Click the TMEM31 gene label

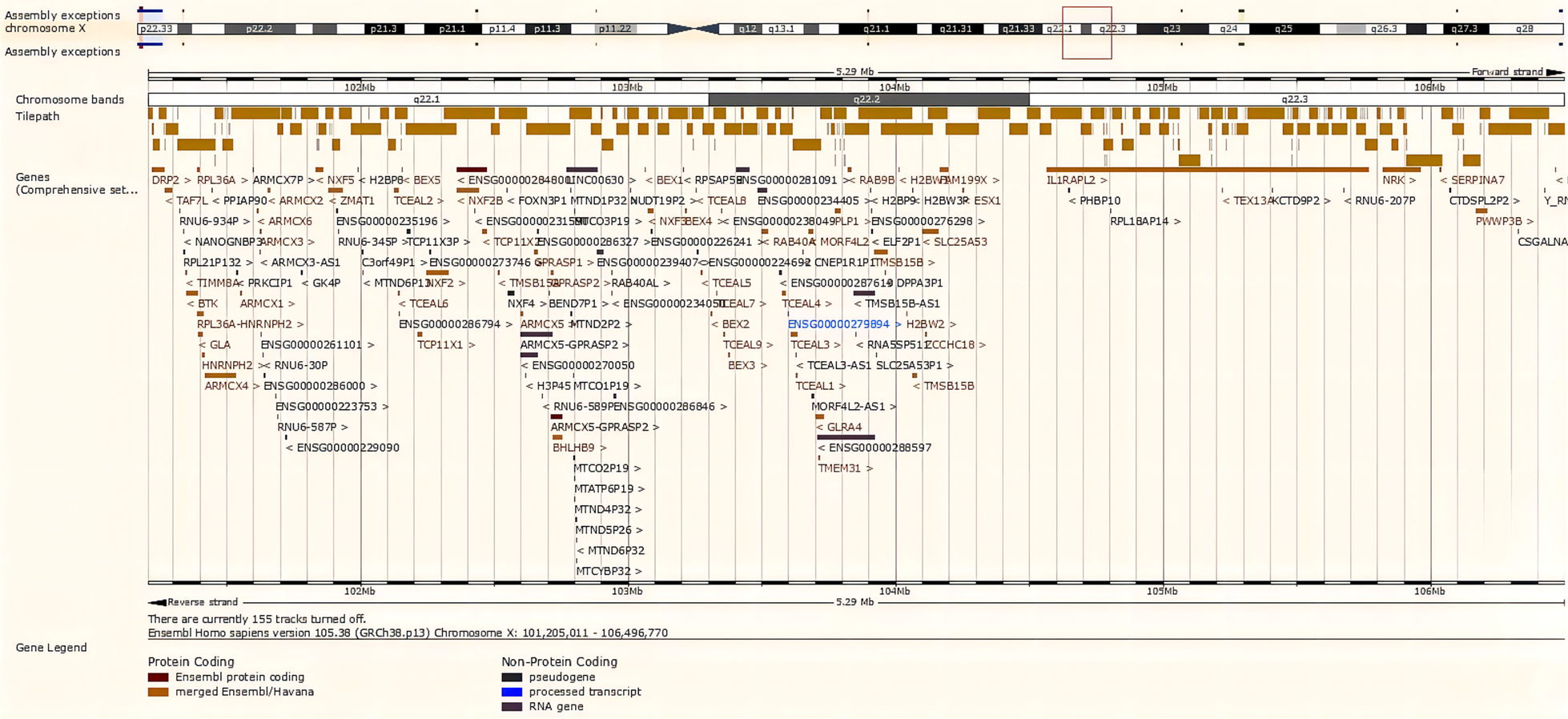coord(846,468)
